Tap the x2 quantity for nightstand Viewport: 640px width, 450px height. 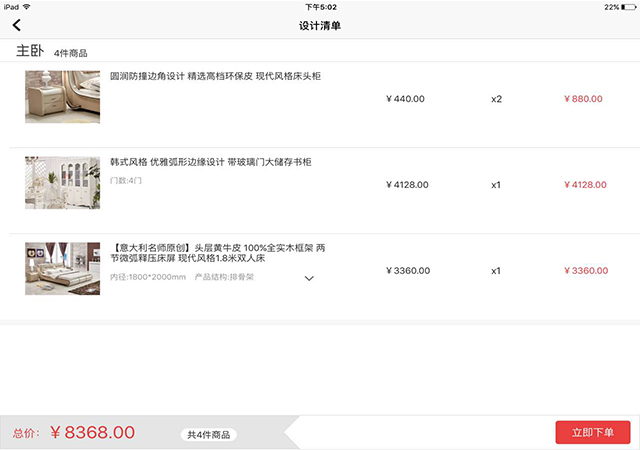coord(496,99)
